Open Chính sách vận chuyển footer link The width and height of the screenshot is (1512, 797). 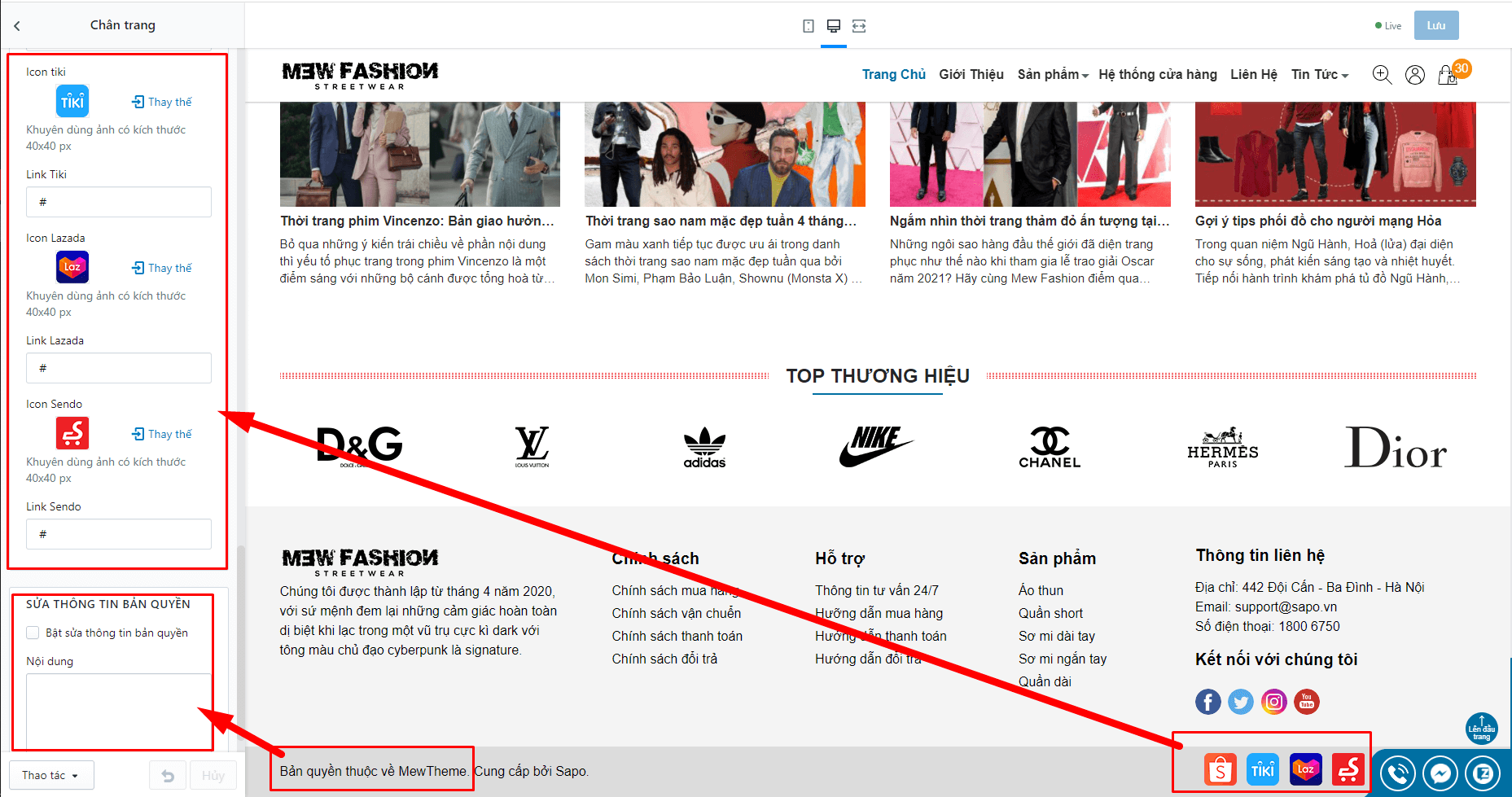(x=677, y=613)
